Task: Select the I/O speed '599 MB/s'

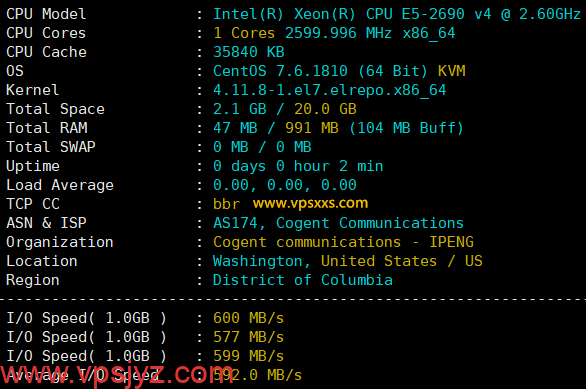Action: (249, 356)
